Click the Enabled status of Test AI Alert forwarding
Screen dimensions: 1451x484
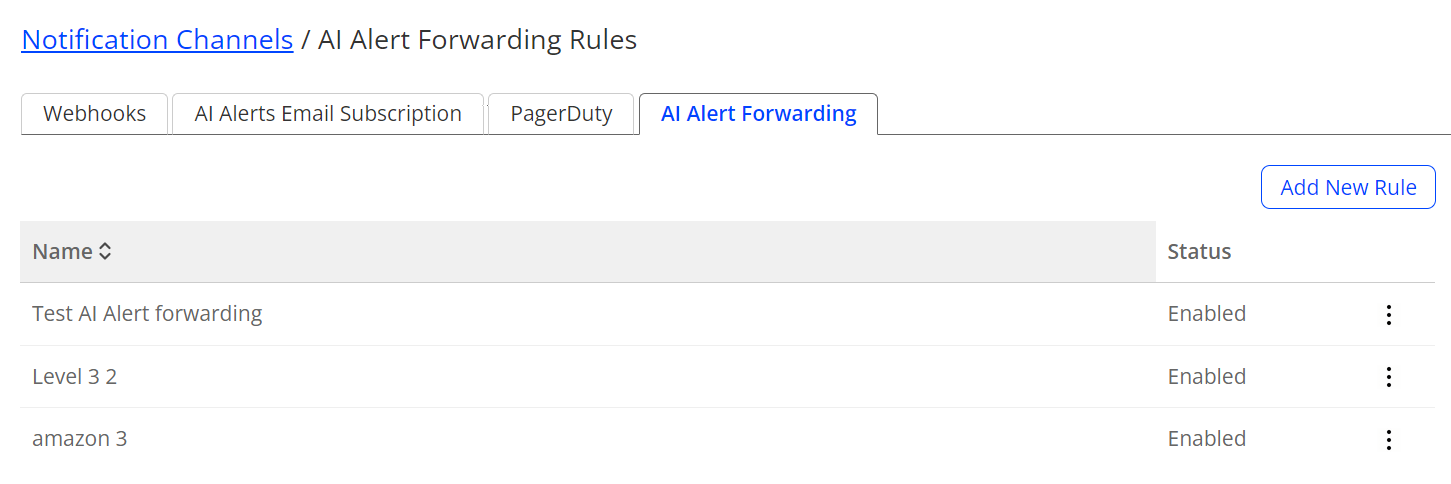pos(1206,314)
